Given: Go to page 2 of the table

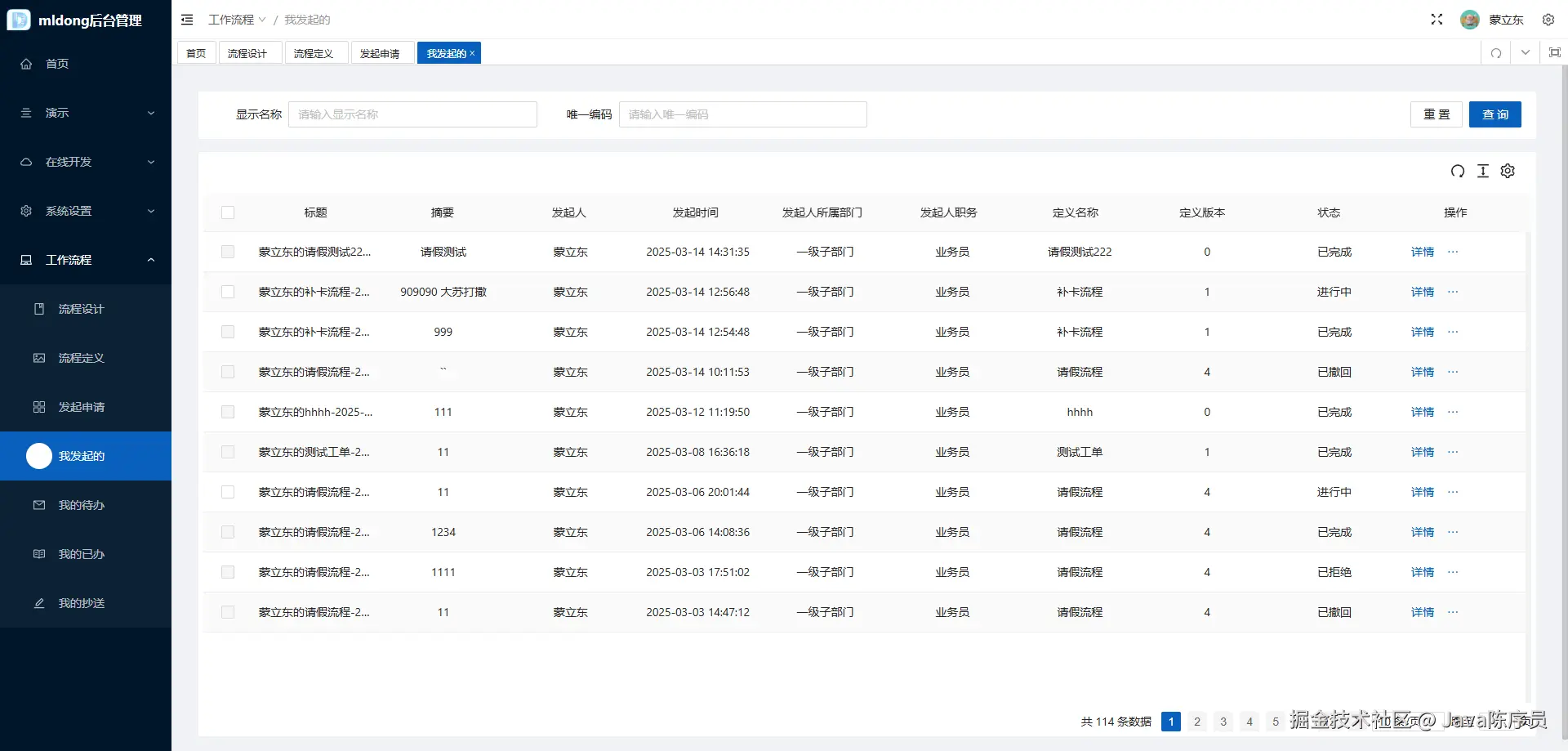Looking at the screenshot, I should (x=1197, y=722).
